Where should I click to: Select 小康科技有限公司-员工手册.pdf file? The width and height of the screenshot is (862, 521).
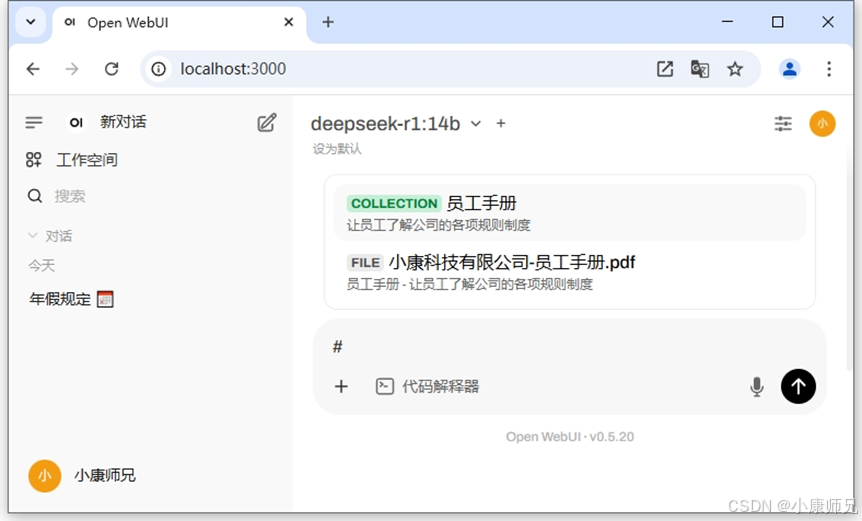point(570,271)
